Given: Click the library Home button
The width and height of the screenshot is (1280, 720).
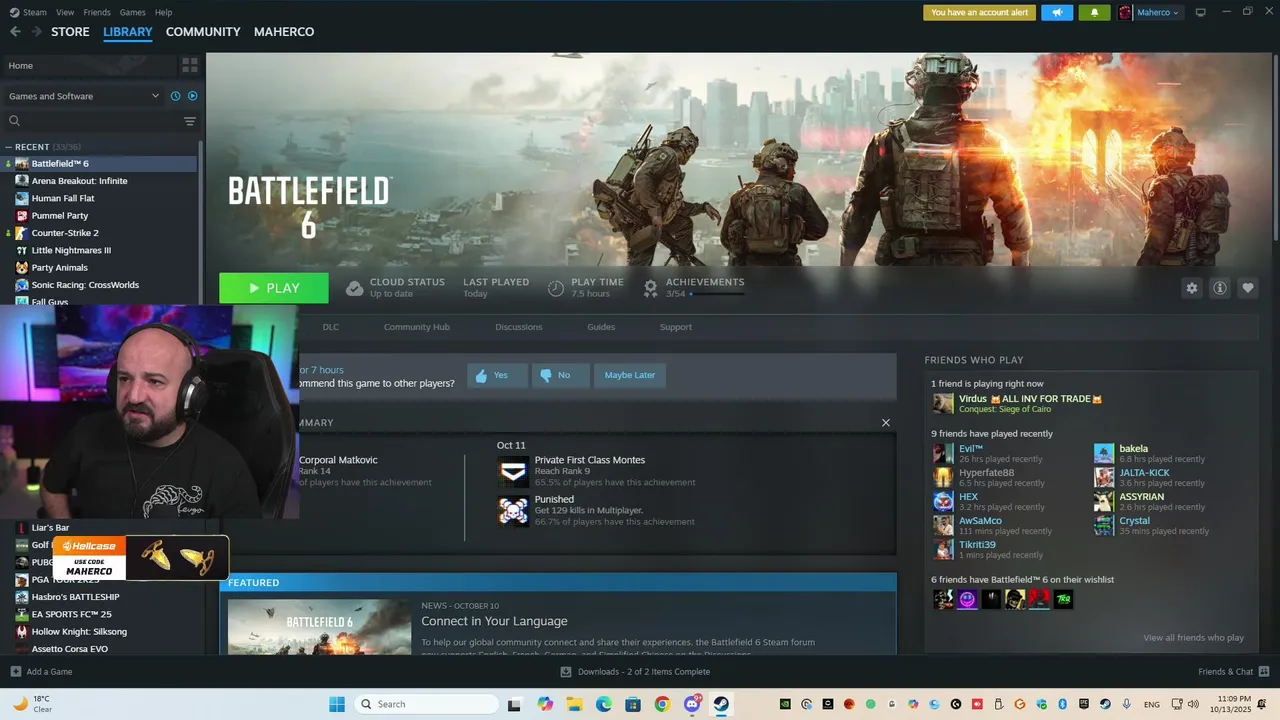Looking at the screenshot, I should [x=90, y=65].
